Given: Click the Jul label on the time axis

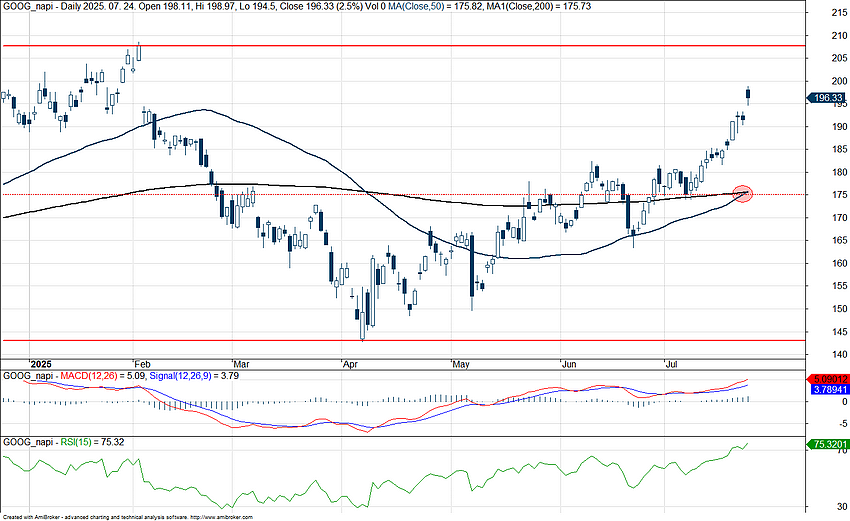Looking at the screenshot, I should (x=672, y=364).
